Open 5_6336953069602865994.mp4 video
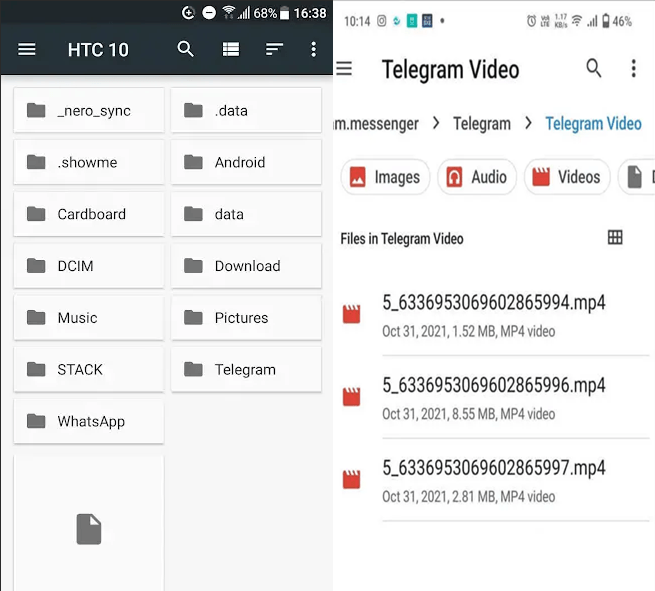This screenshot has width=655, height=591. click(x=495, y=315)
